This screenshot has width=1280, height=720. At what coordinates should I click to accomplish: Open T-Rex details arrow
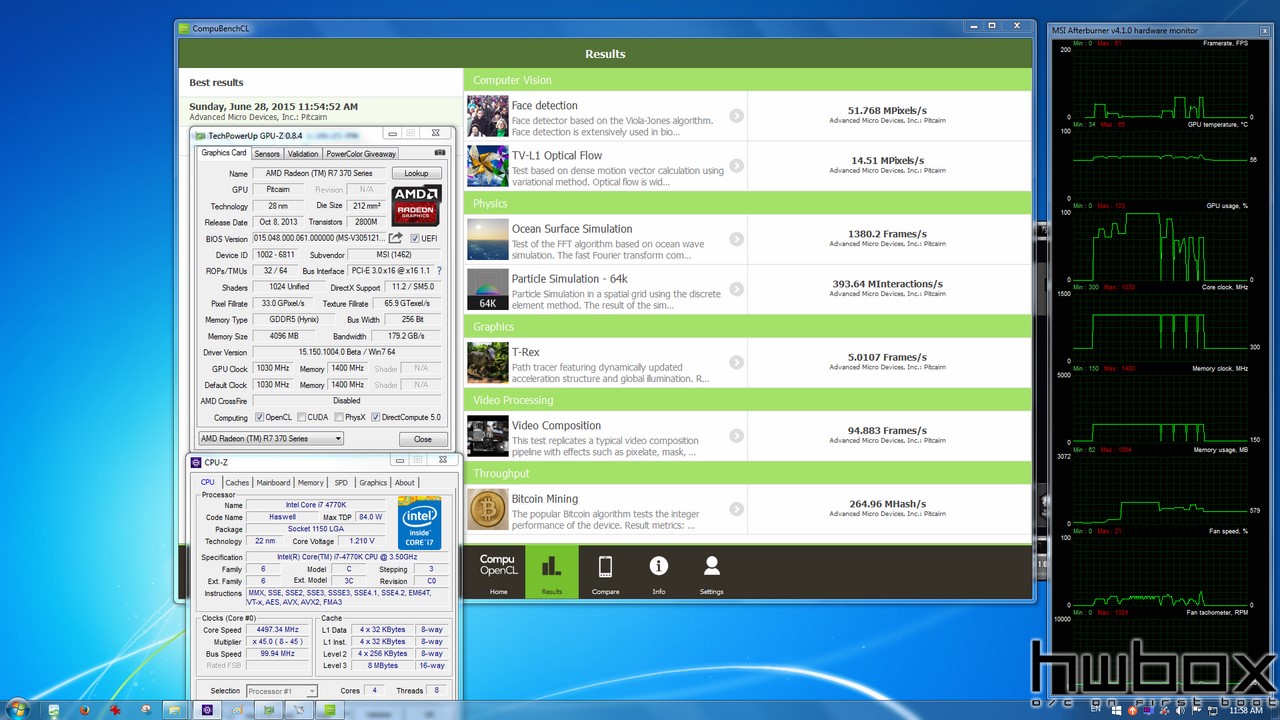(736, 362)
